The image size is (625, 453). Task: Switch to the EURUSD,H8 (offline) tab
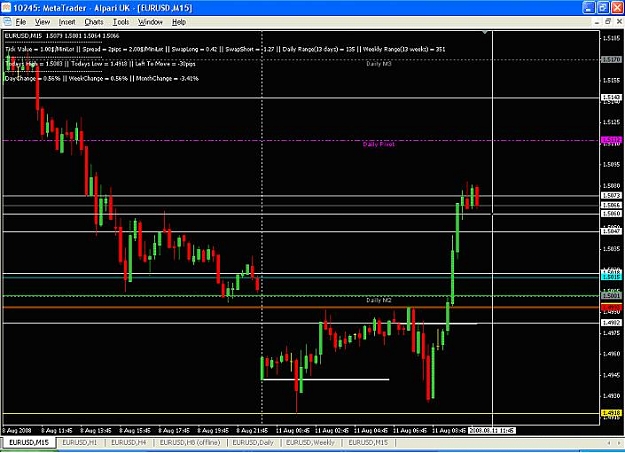(190, 443)
